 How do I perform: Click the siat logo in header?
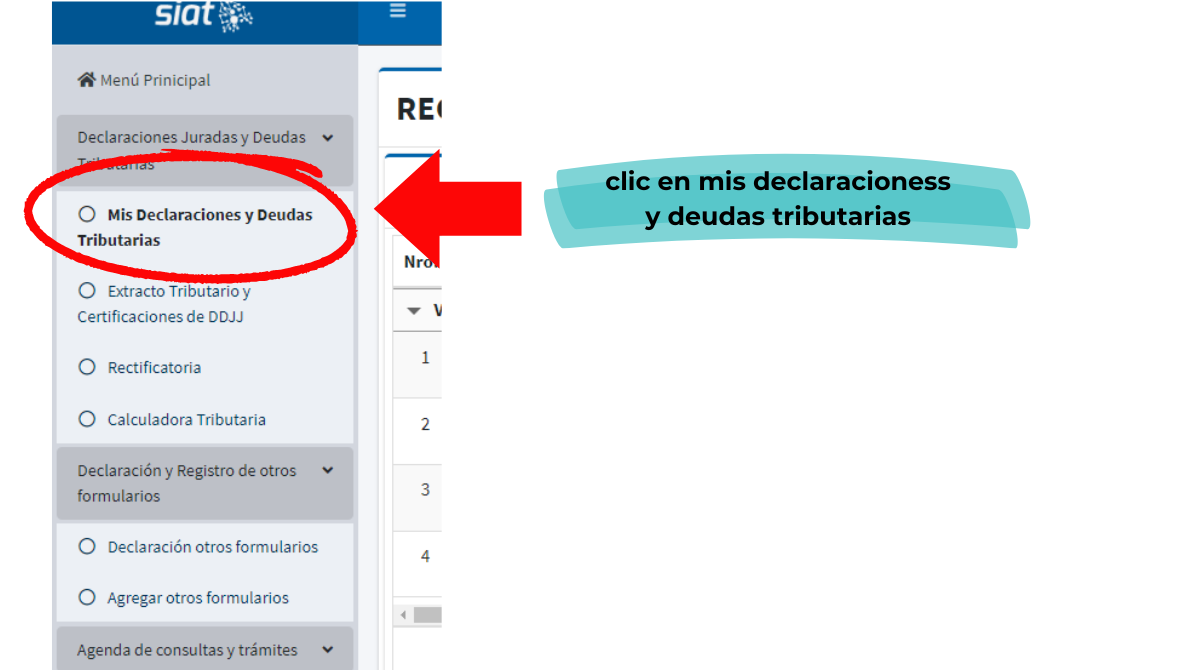coord(204,15)
